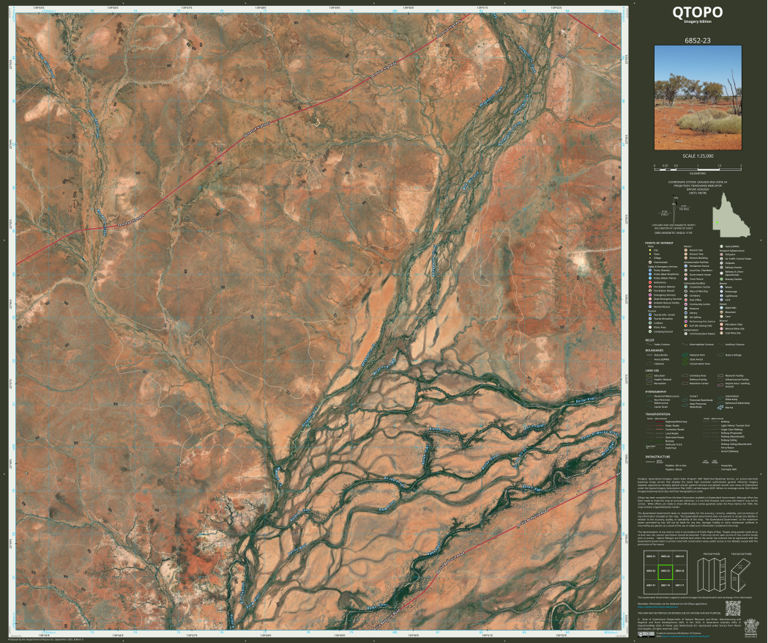Click the vertical folds folding diagram
The image size is (768, 643).
[x=711, y=575]
